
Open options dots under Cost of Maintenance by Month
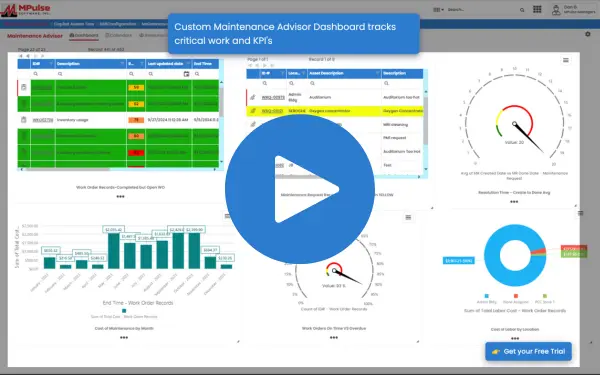tap(124, 338)
